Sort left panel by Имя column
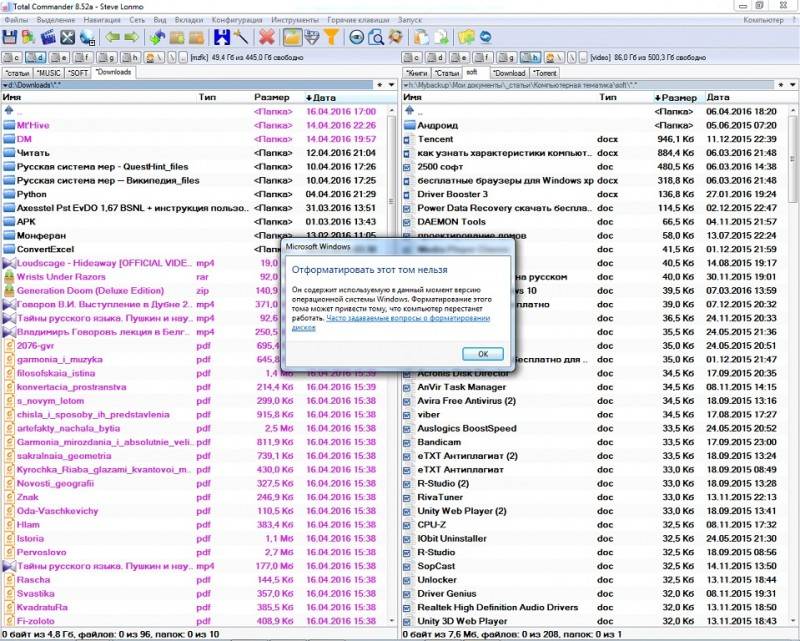Screen dimensions: 800x641 coord(98,97)
